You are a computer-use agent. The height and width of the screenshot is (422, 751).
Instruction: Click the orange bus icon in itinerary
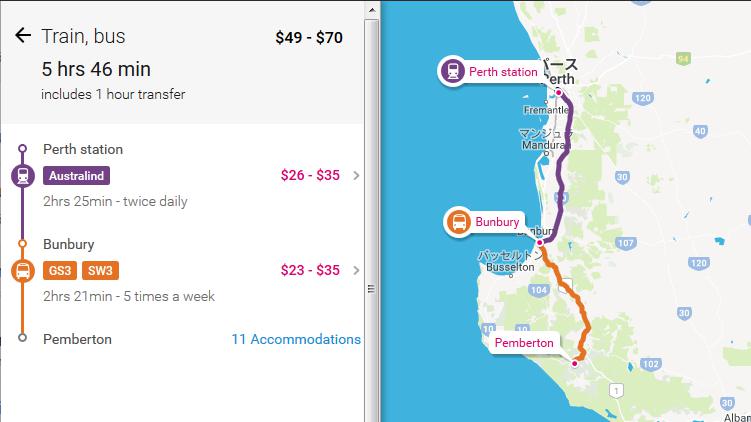click(x=23, y=271)
